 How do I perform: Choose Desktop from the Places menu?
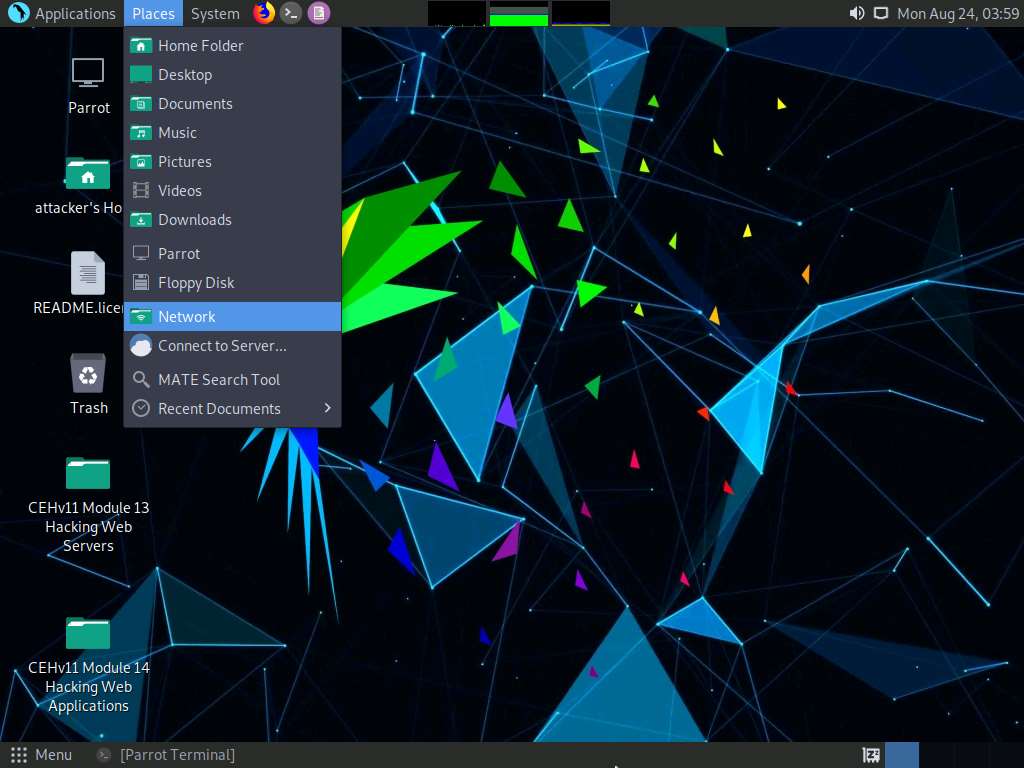click(232, 74)
